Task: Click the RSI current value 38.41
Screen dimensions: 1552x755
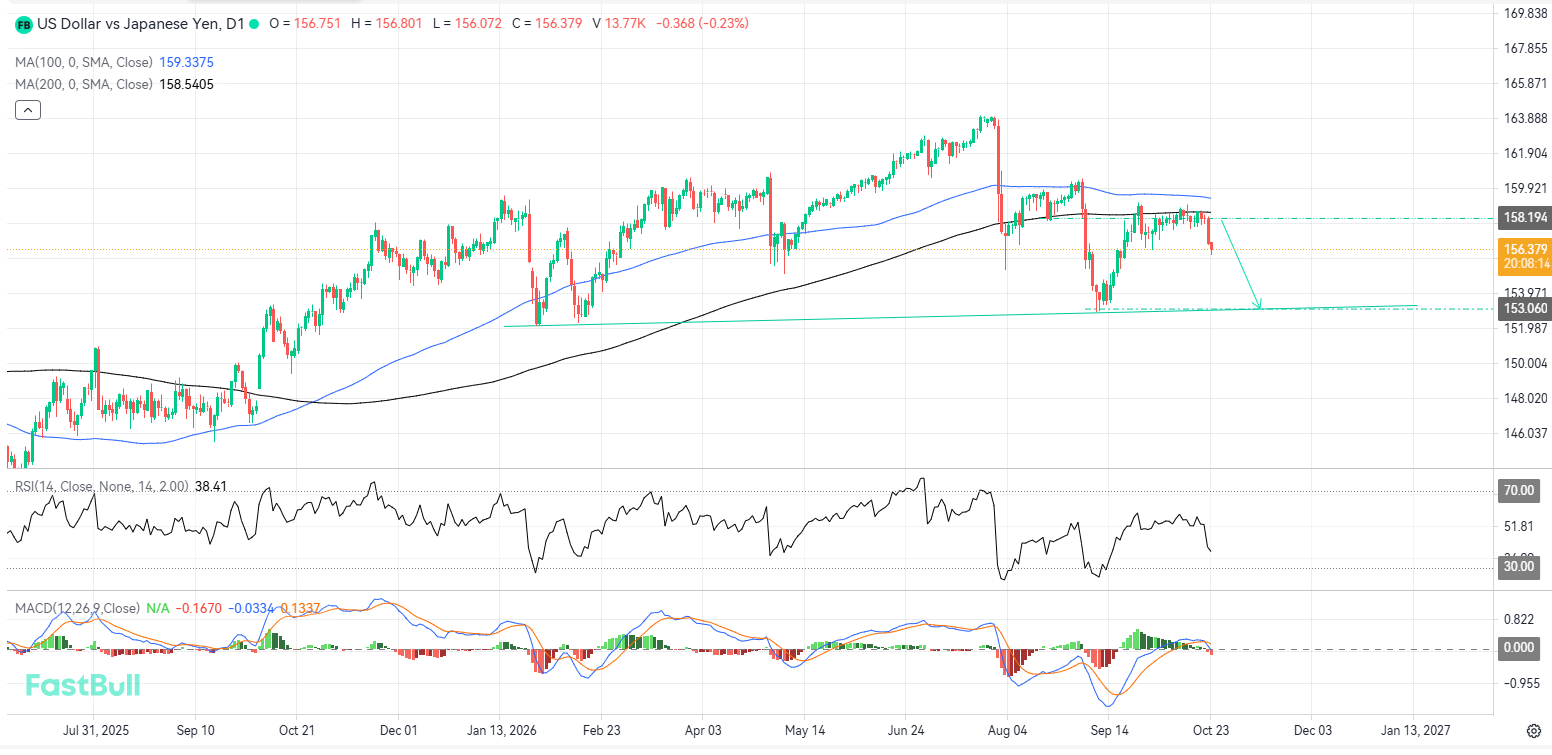Action: click(x=213, y=486)
